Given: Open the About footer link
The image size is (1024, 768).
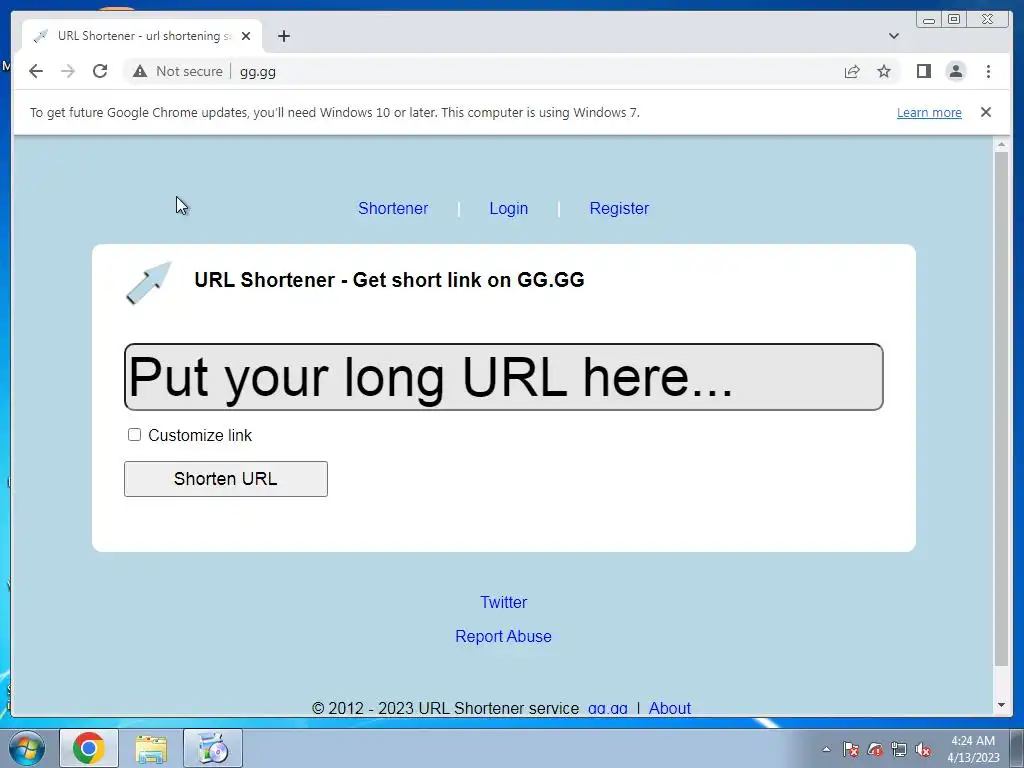Looking at the screenshot, I should pos(670,708).
